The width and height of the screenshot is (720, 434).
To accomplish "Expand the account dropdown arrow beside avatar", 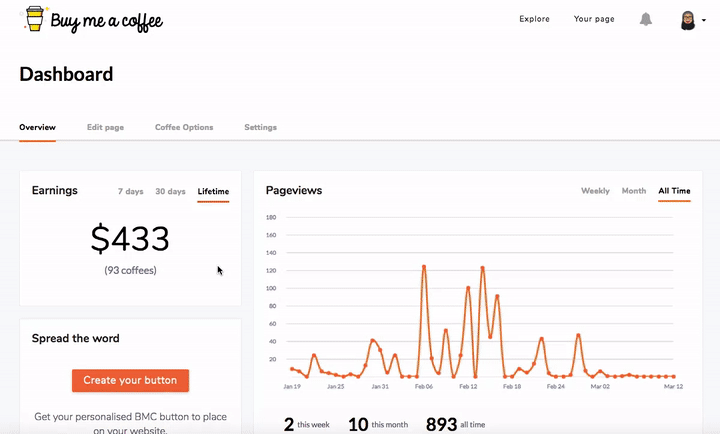I will click(x=704, y=21).
